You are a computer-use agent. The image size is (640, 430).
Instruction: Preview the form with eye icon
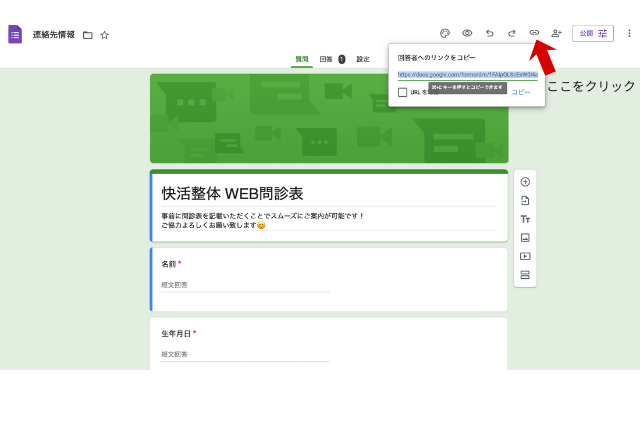(x=467, y=33)
